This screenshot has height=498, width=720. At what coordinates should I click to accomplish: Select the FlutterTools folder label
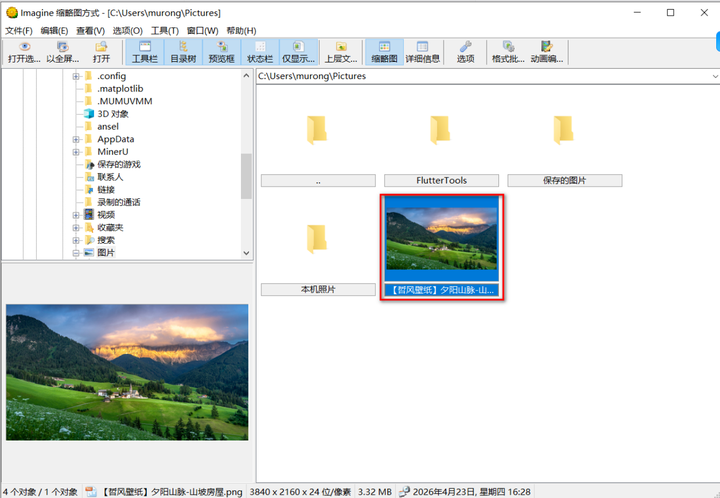click(x=441, y=181)
